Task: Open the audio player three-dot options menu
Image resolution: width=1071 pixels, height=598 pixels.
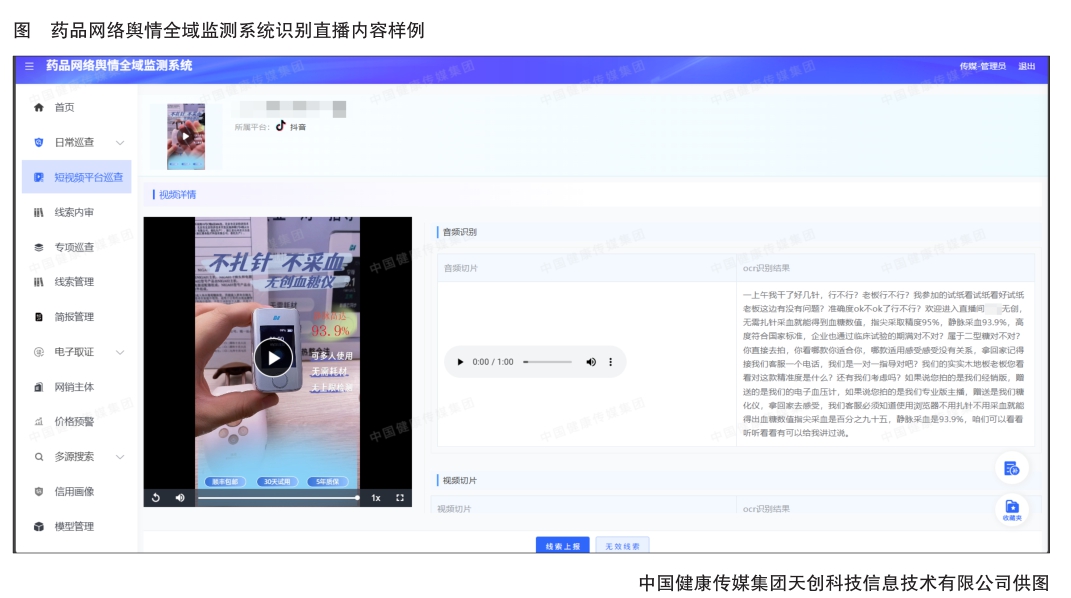Action: tap(611, 362)
